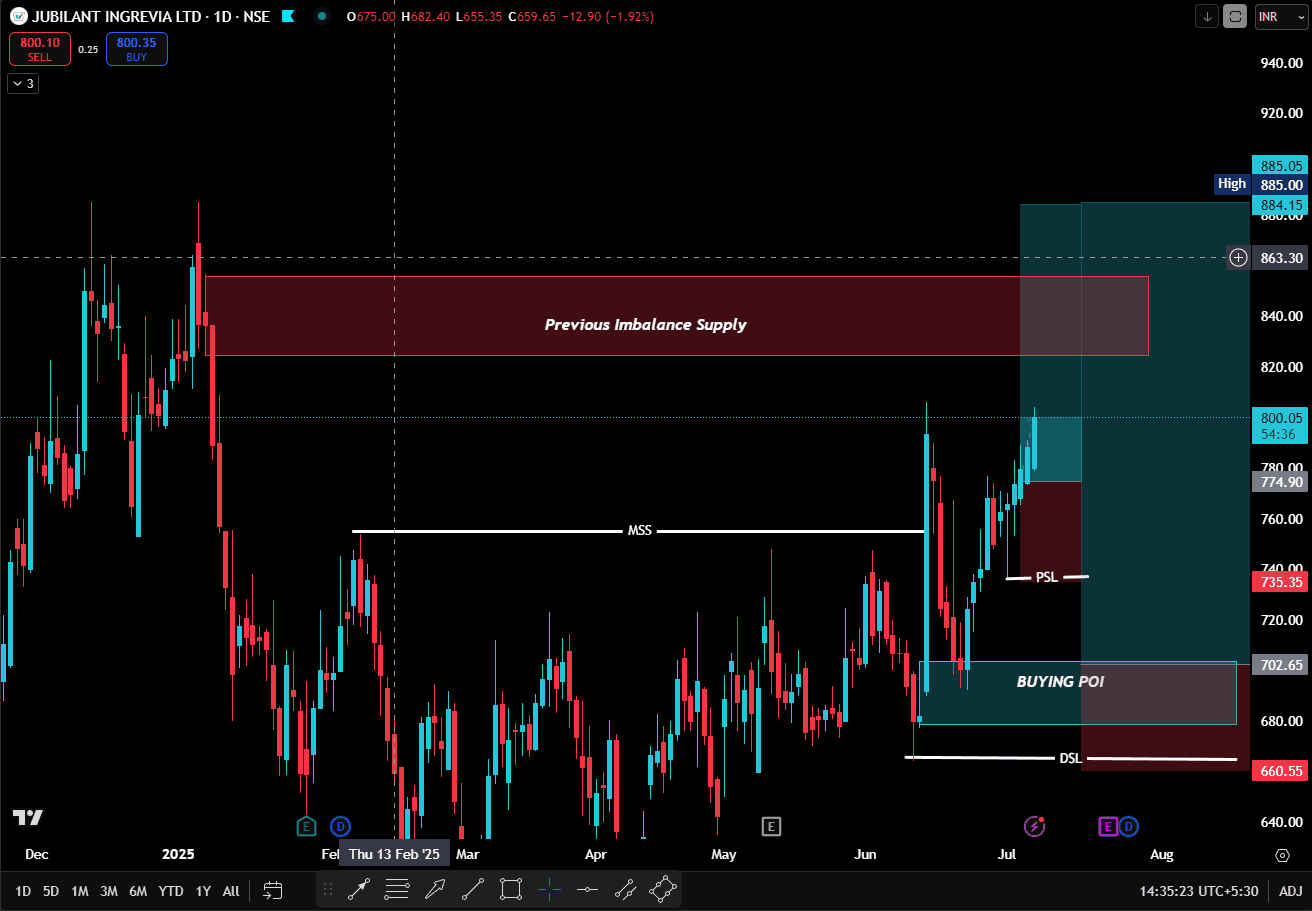This screenshot has width=1312, height=911.
Task: Switch to the 1M range
Action: (x=80, y=890)
